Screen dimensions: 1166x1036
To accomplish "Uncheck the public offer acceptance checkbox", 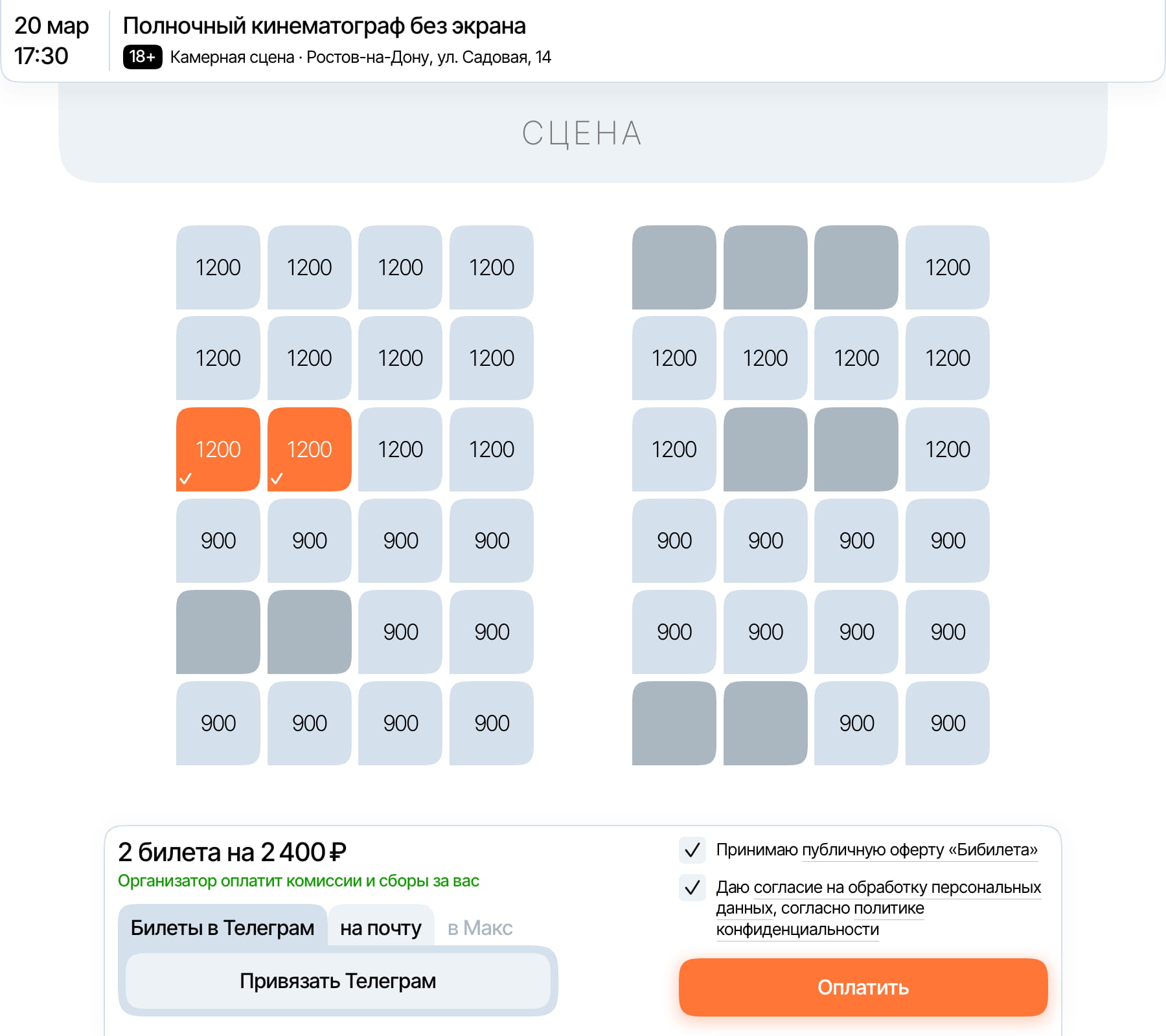I will point(692,850).
